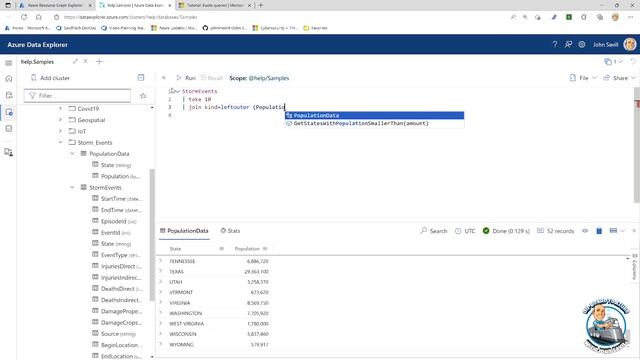The image size is (640, 360).
Task: Refresh the browser page
Action: point(24,17)
